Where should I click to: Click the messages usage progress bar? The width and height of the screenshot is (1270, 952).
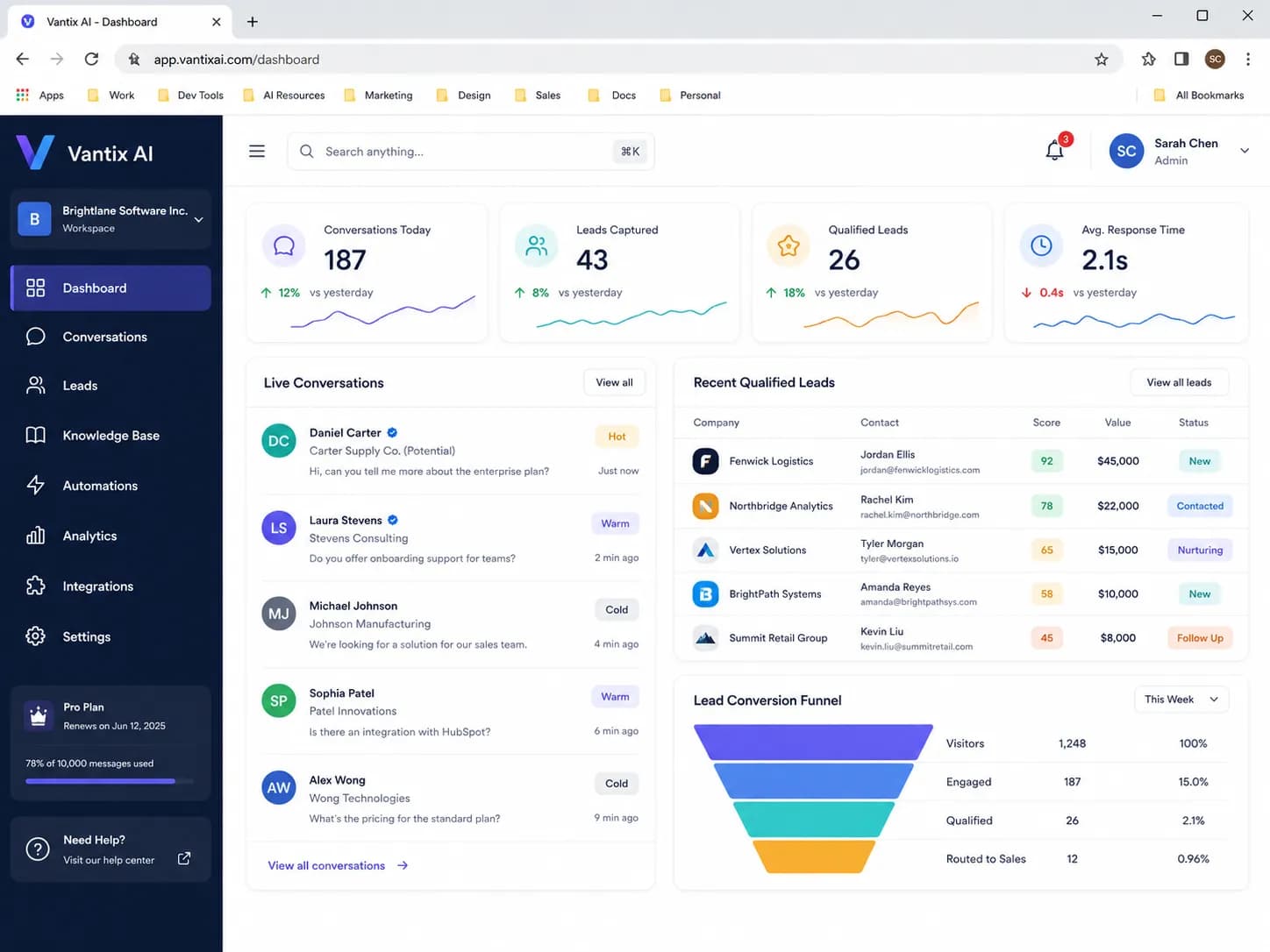(x=110, y=781)
